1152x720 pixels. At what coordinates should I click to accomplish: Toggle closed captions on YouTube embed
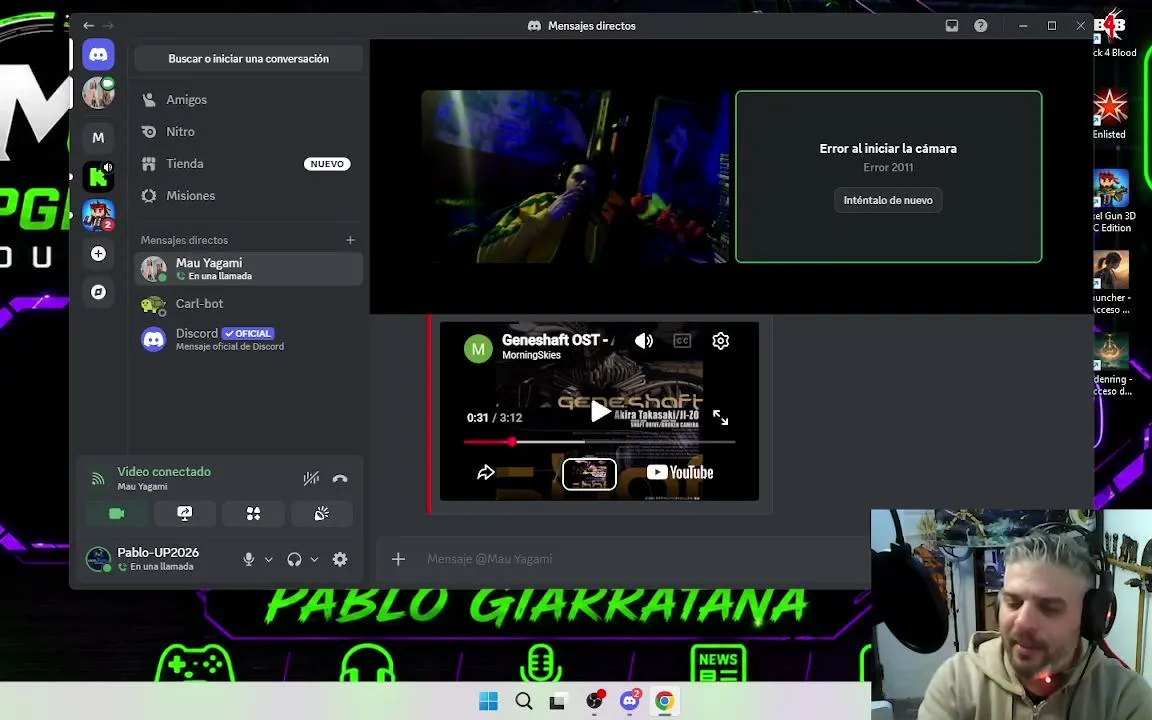click(682, 341)
